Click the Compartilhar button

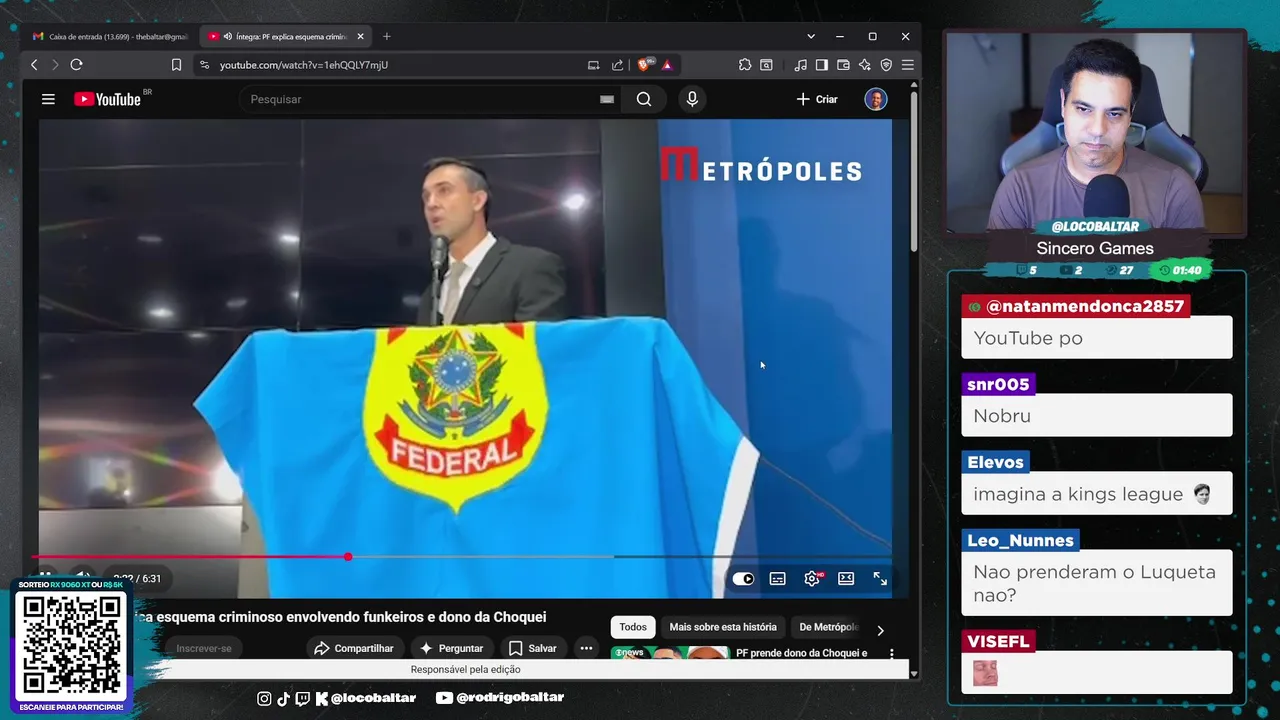(x=354, y=648)
